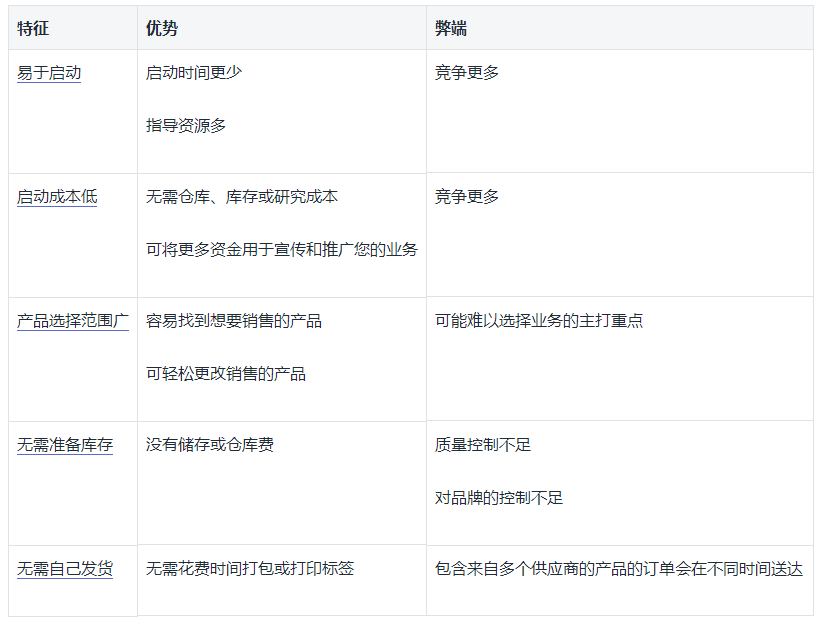Viewport: 823px width, 624px height.
Task: Click the text 启动时间更少
Action: pyautogui.click(x=193, y=71)
